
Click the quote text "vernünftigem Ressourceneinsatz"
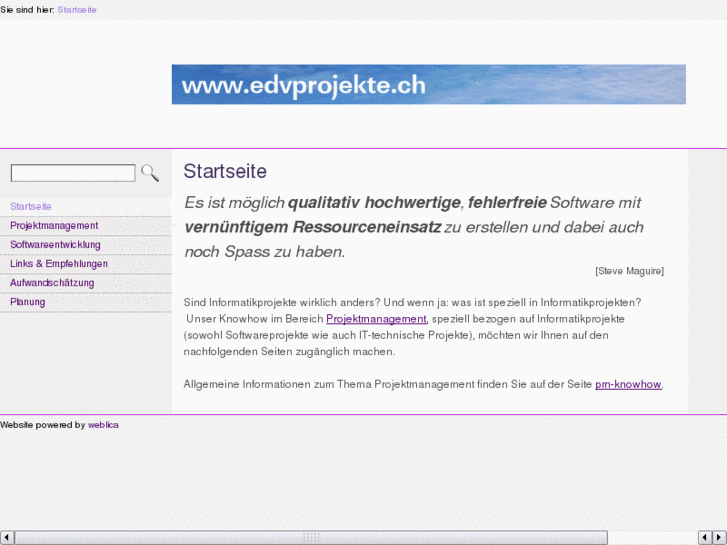tap(312, 227)
